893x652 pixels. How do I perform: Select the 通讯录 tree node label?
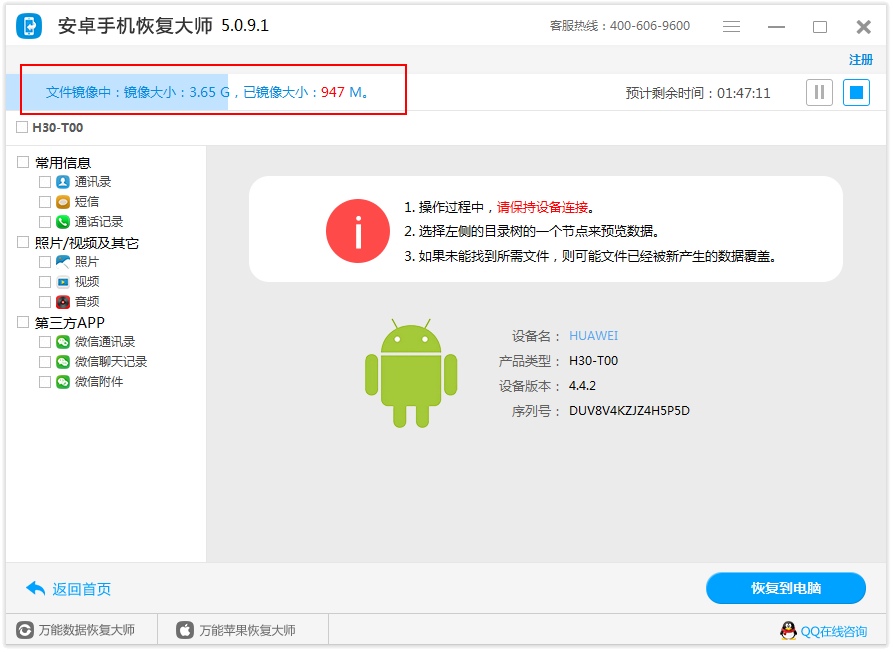[x=93, y=182]
